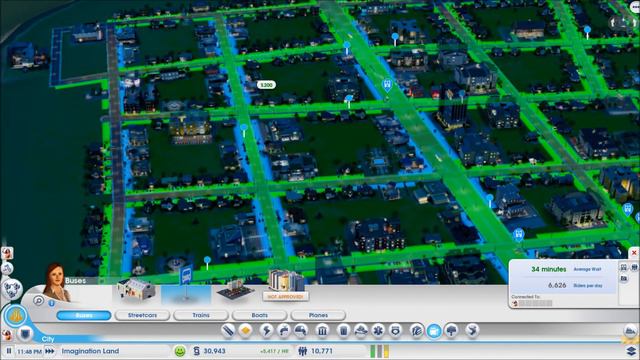
Task: Increase game speed with fast-forward arrows
Action: [x=49, y=351]
